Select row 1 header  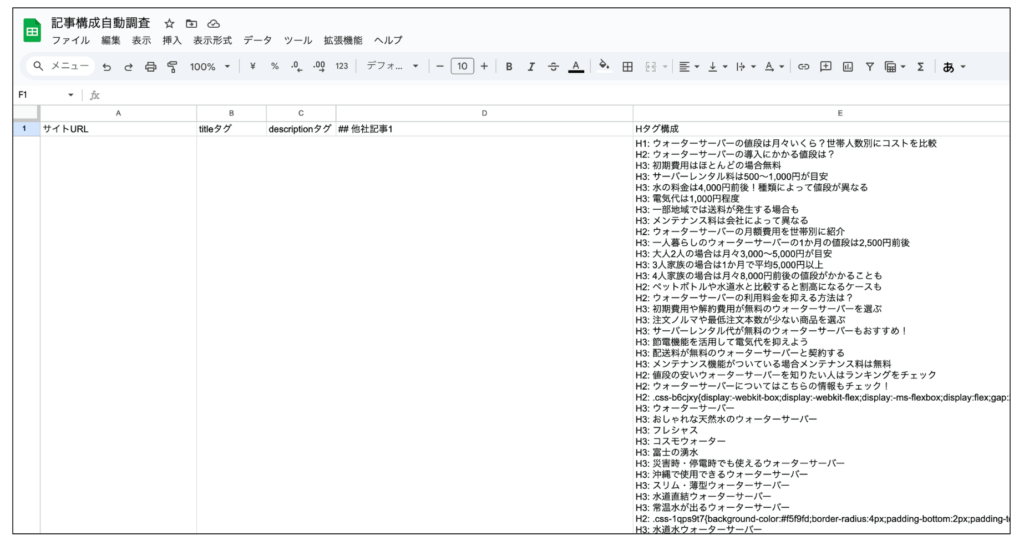(x=26, y=129)
